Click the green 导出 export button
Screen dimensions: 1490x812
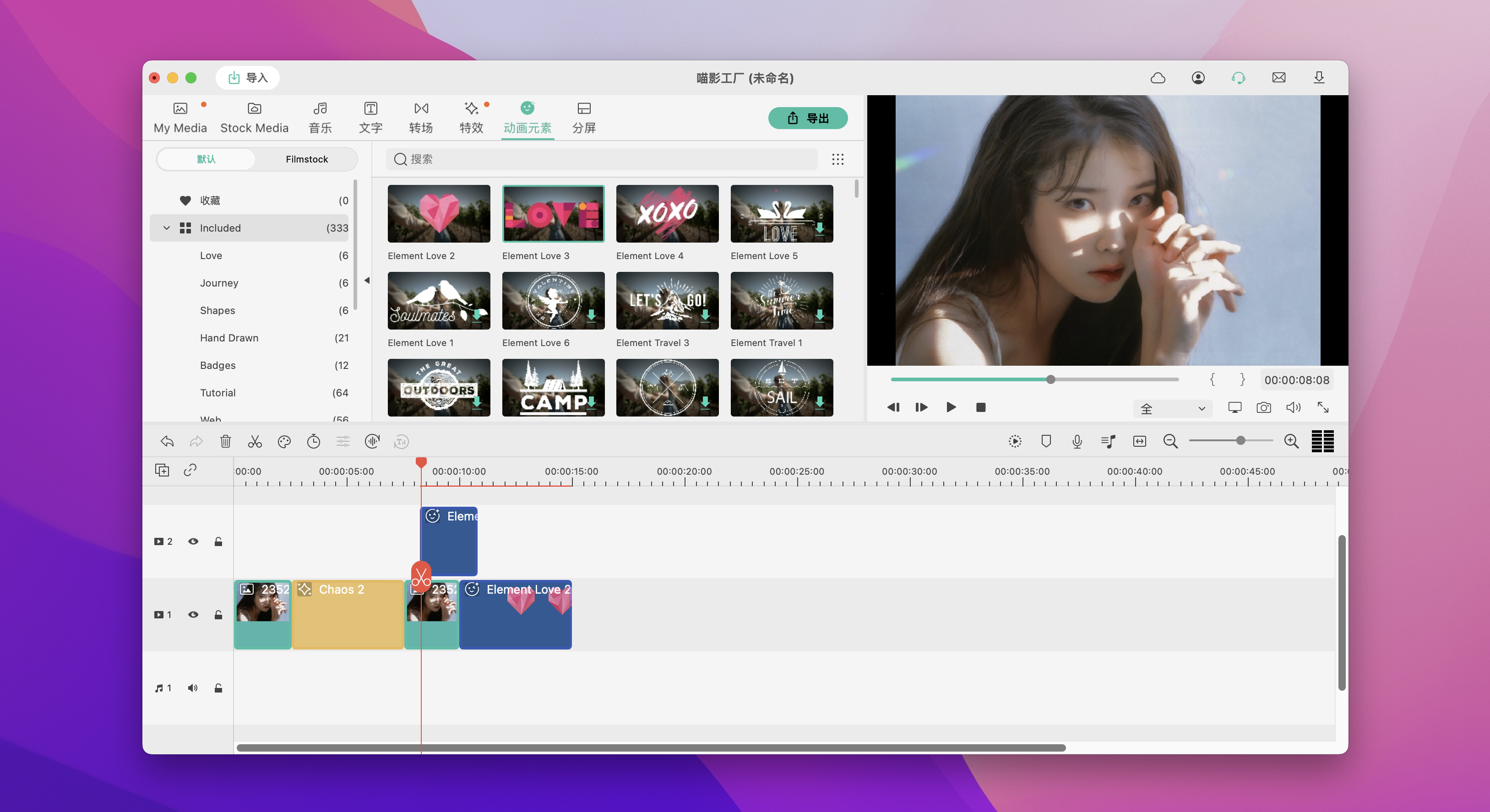(x=807, y=118)
